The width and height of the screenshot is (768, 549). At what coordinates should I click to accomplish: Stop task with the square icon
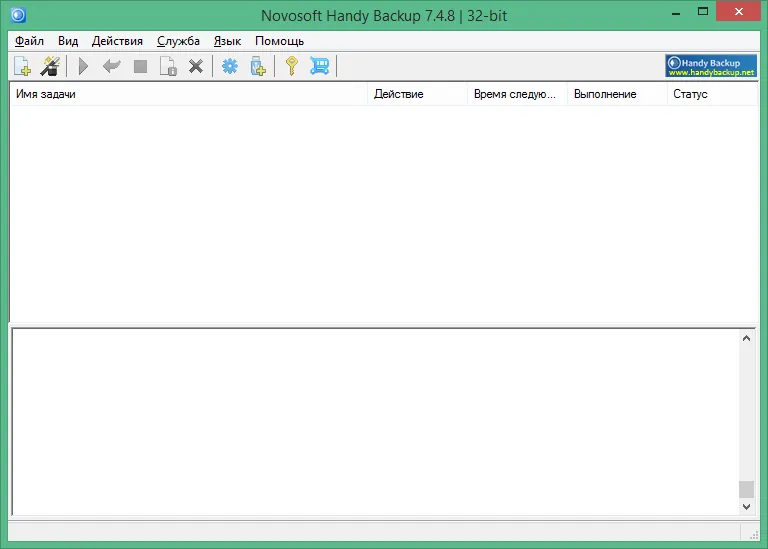click(141, 66)
